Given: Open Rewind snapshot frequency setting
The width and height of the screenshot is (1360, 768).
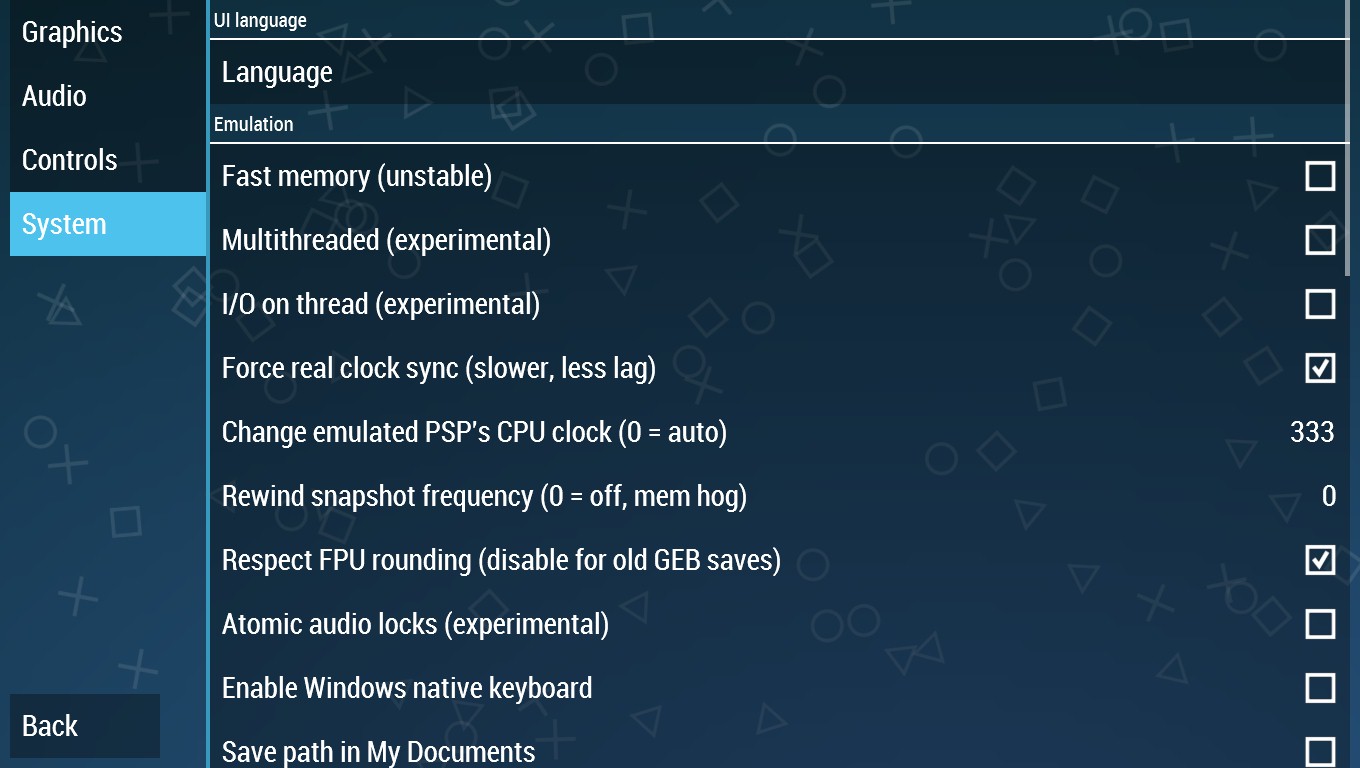Looking at the screenshot, I should pyautogui.click(x=780, y=496).
